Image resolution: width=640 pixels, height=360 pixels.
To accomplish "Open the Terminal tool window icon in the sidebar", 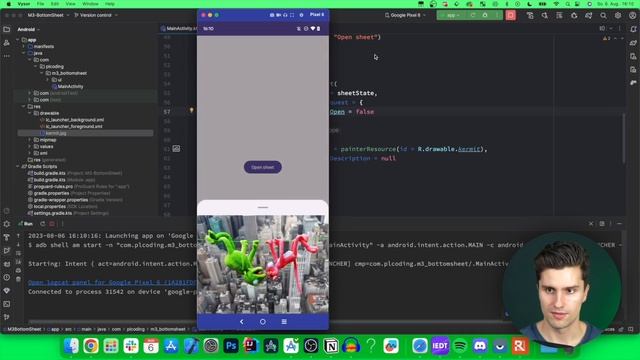I will pos(7,304).
